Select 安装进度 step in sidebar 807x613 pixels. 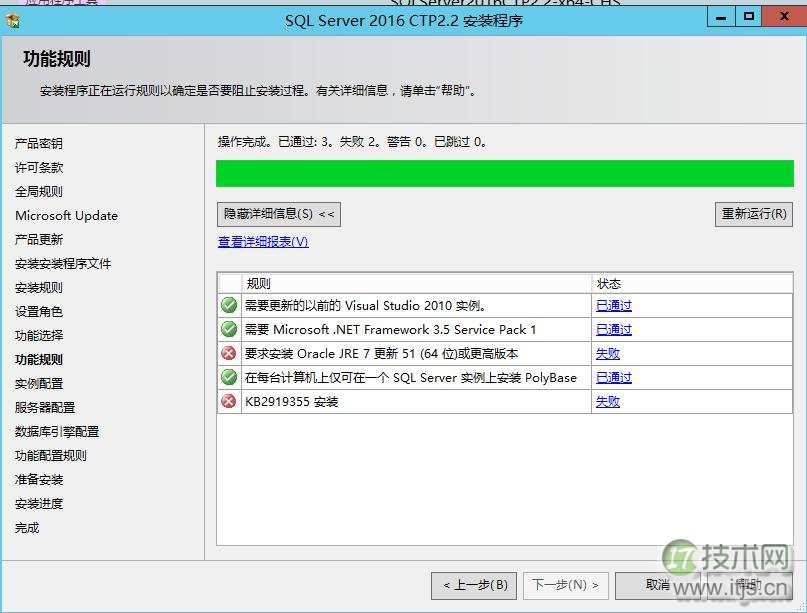(39, 504)
